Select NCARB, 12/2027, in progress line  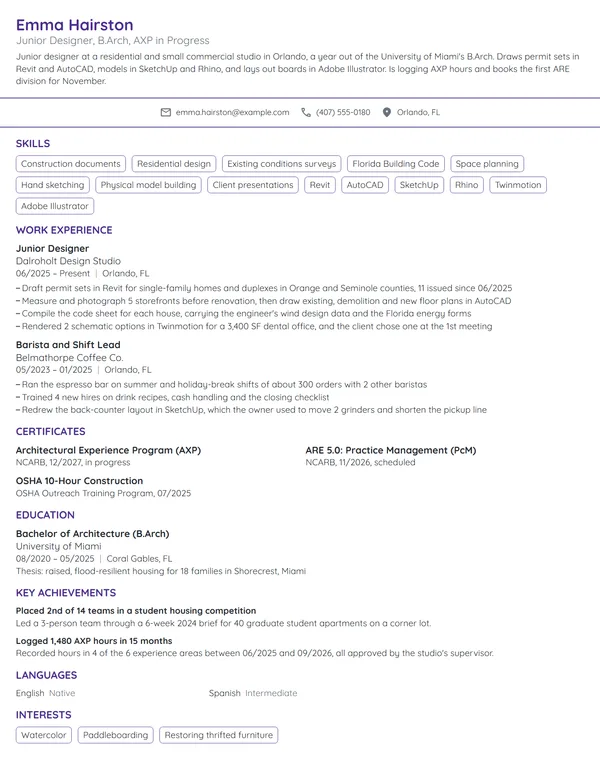[x=73, y=463]
